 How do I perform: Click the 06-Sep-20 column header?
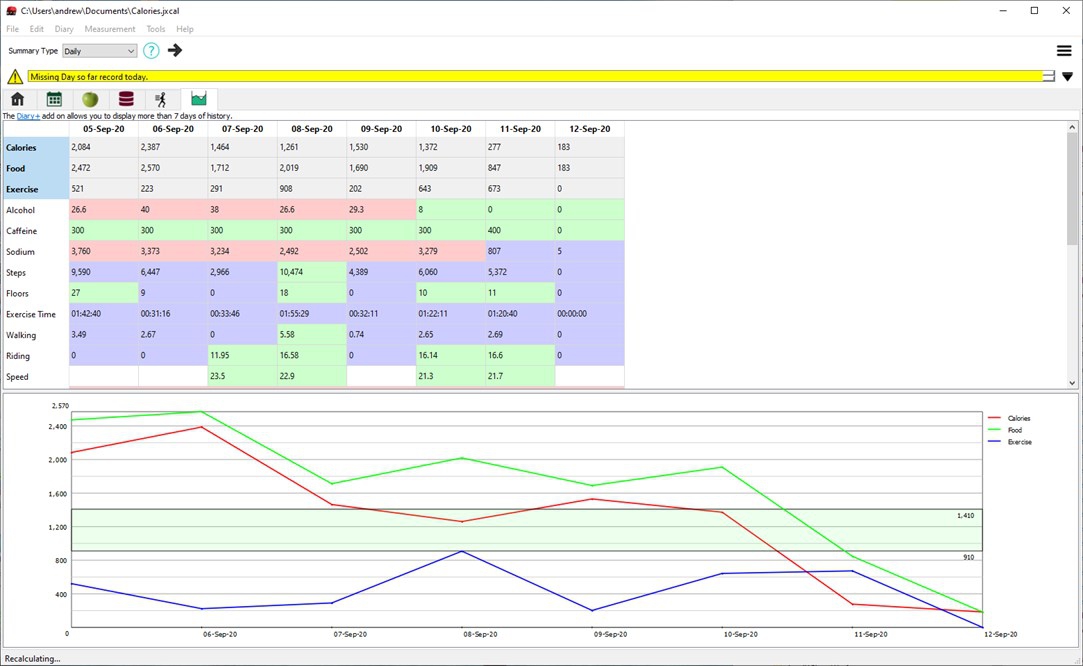coord(173,129)
